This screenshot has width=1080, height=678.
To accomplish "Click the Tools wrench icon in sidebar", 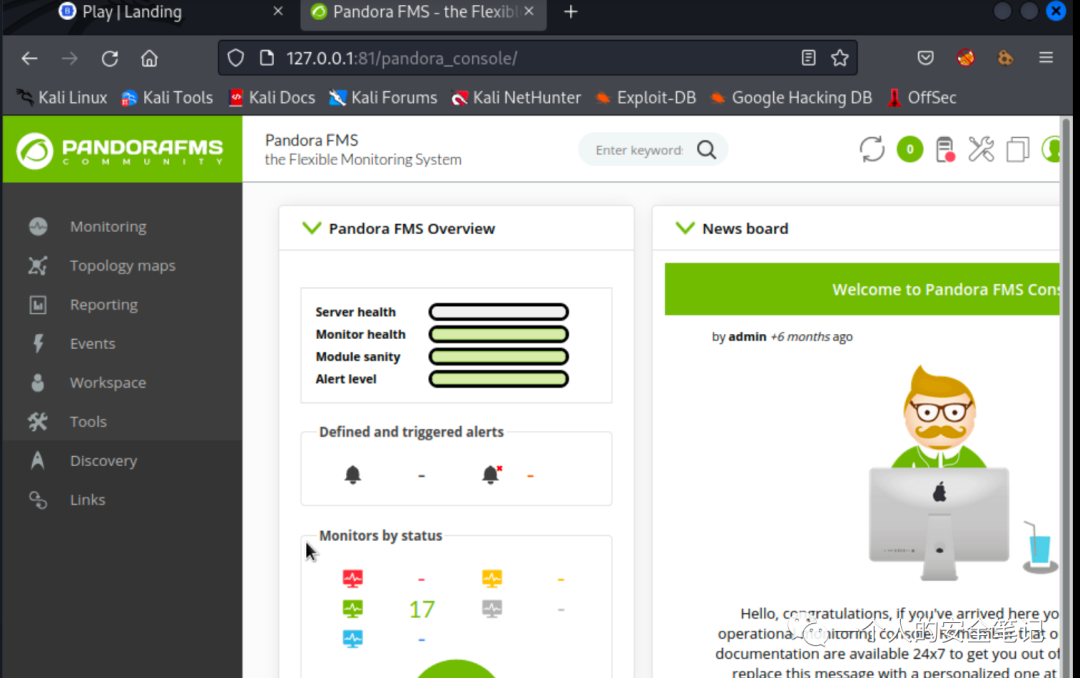I will pyautogui.click(x=38, y=421).
